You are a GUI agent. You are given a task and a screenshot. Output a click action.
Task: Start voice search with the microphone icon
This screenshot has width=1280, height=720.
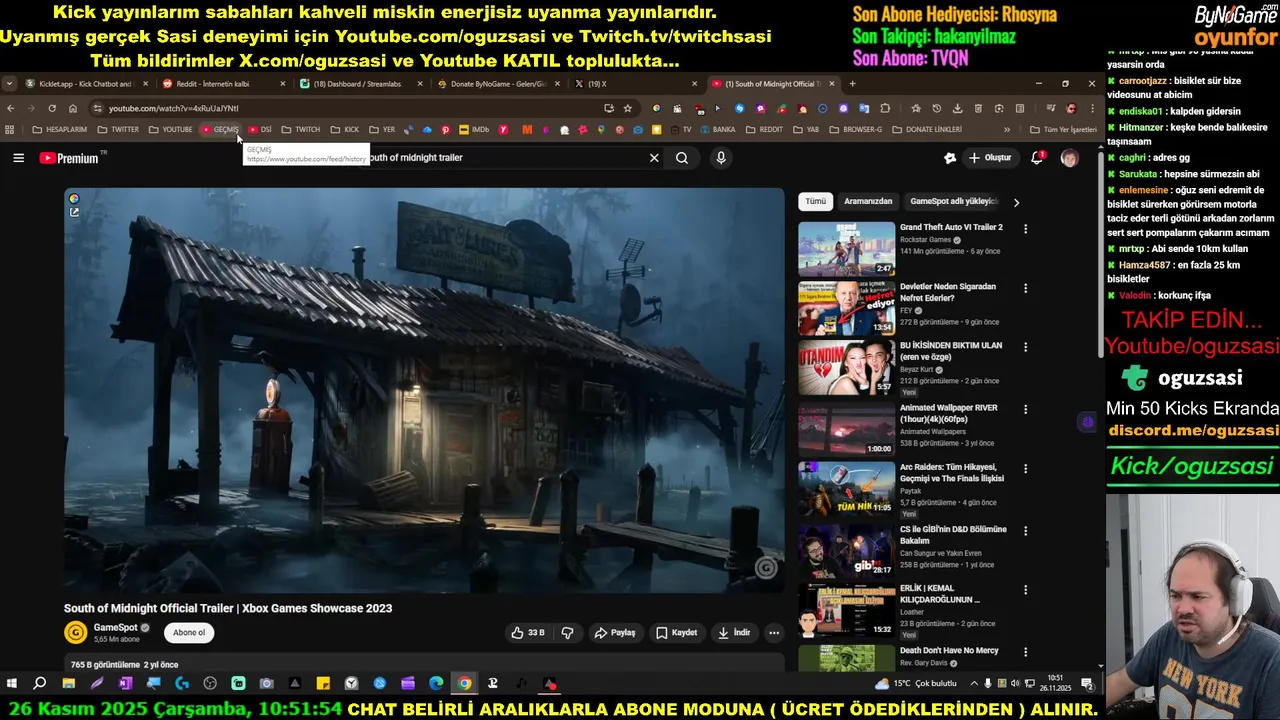721,158
